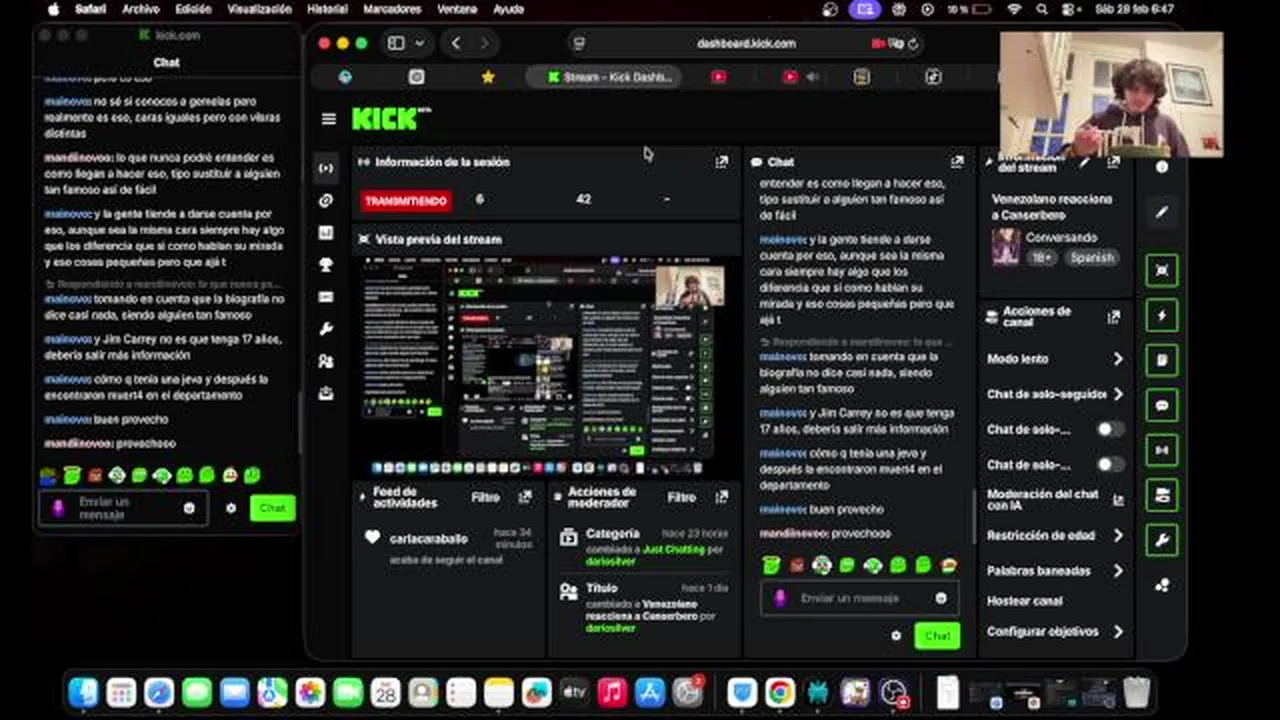This screenshot has height=720, width=1280.
Task: Open emoji picker in dashboard chat input
Action: (x=941, y=598)
